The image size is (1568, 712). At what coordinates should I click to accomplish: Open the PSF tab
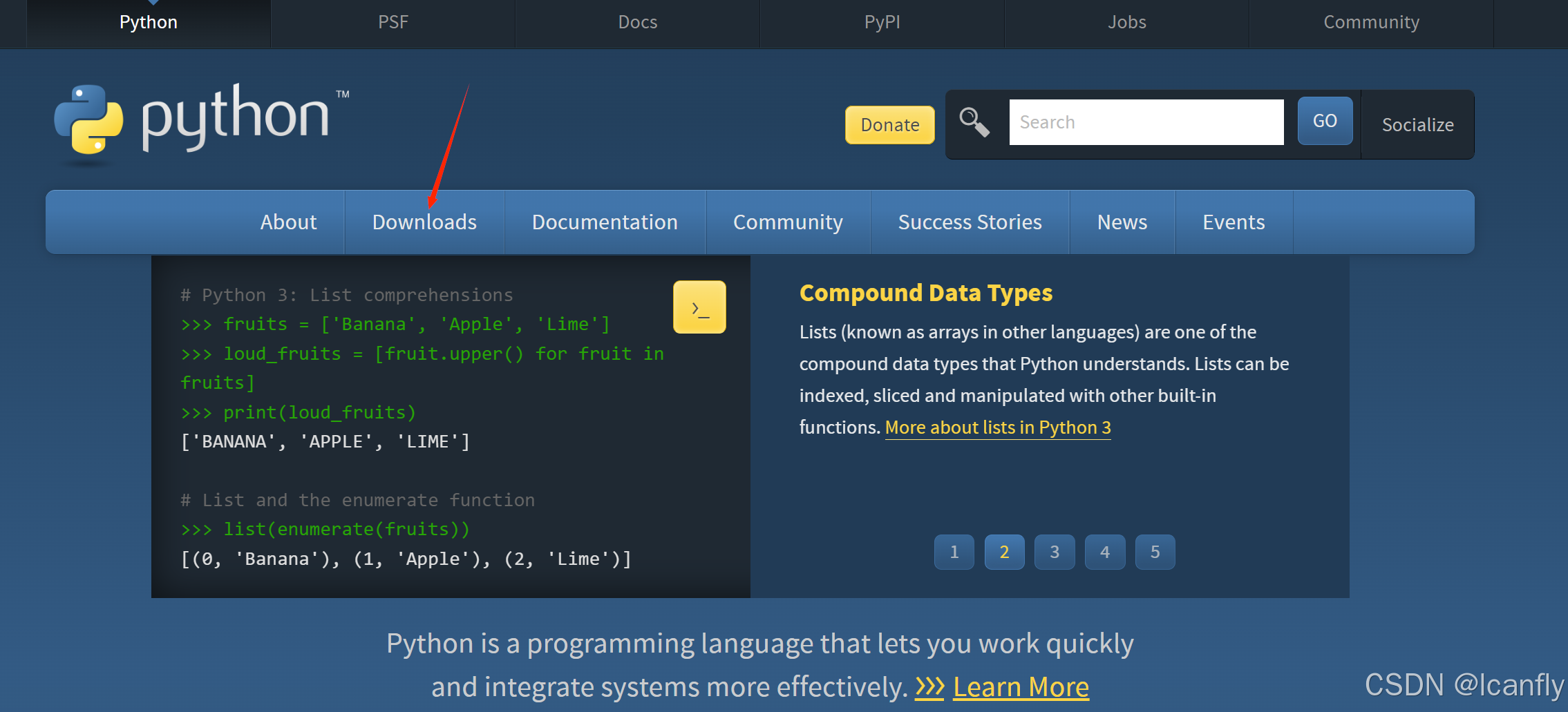click(x=393, y=23)
